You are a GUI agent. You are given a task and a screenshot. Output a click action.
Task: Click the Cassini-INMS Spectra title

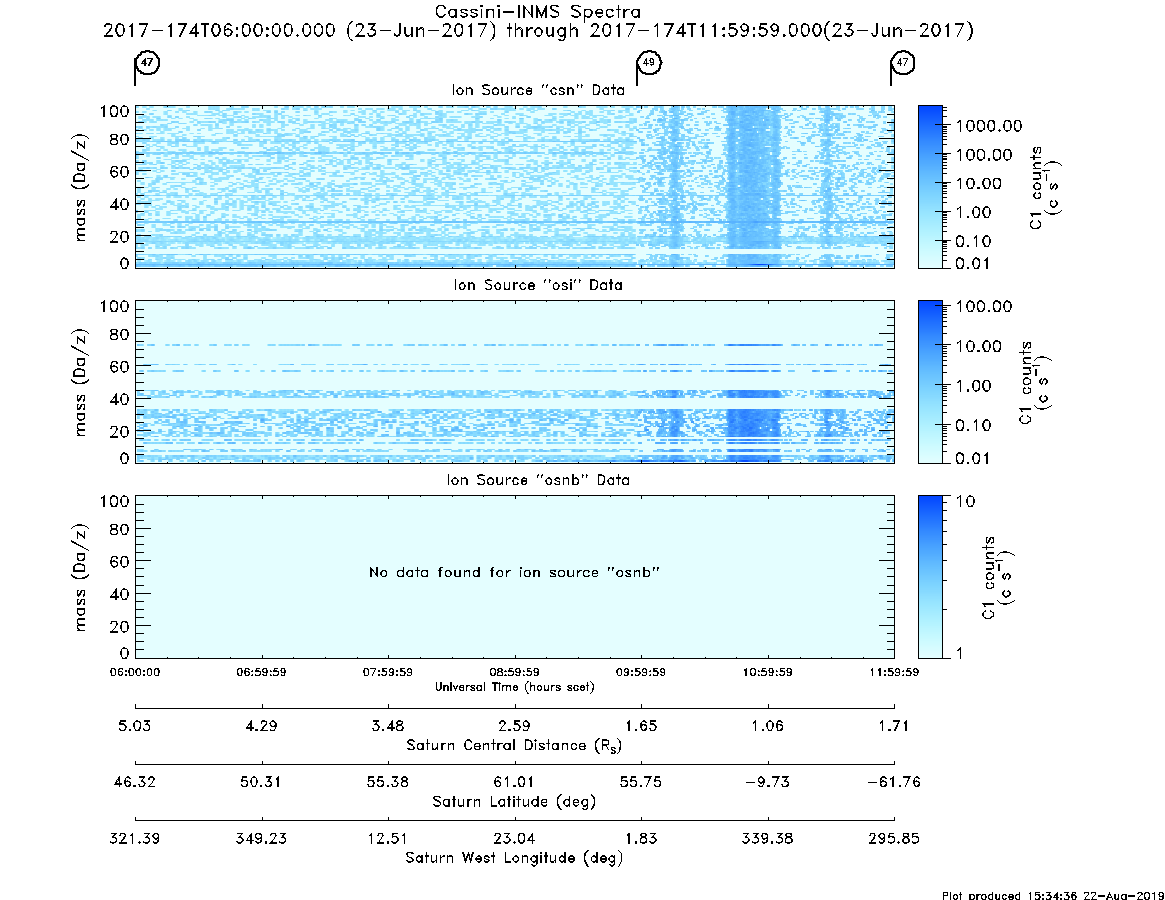tap(537, 12)
